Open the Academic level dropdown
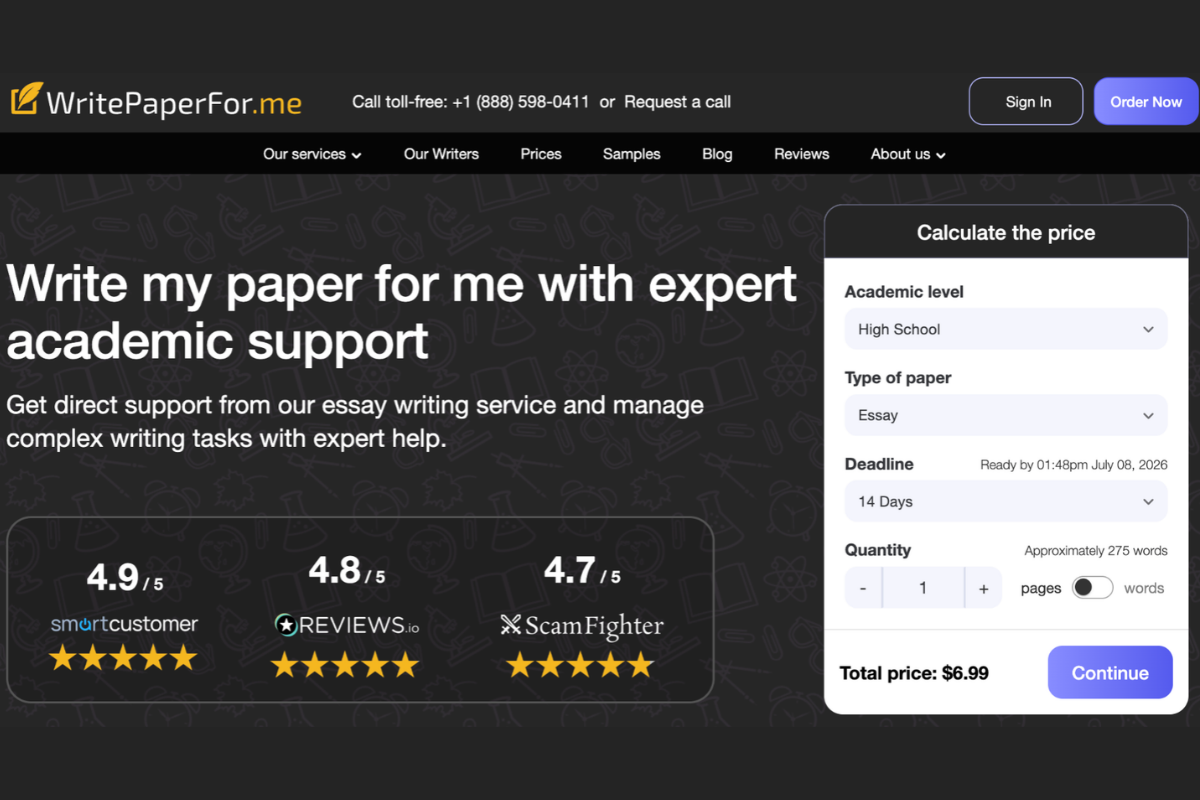This screenshot has width=1200, height=800. pyautogui.click(x=1006, y=329)
